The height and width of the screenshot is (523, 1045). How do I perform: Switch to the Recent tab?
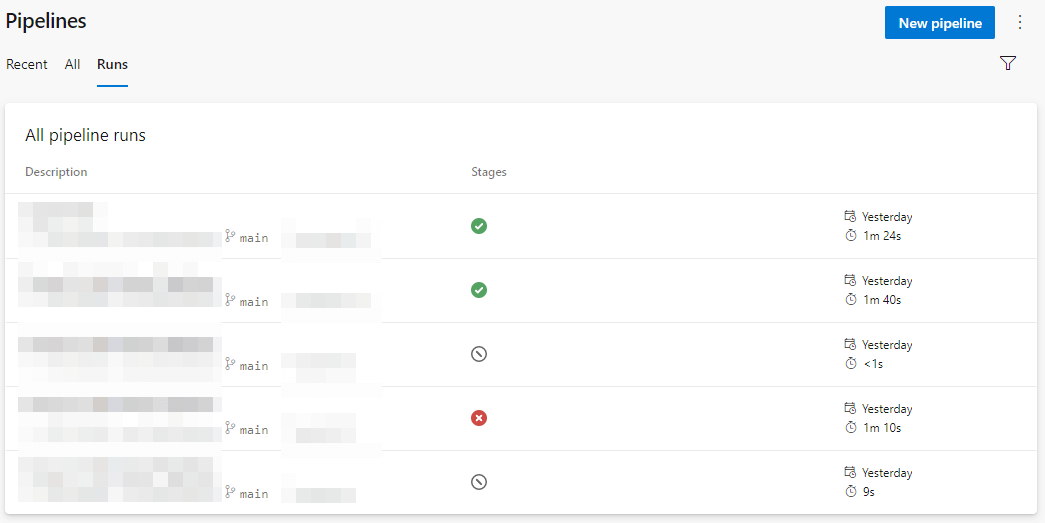[27, 64]
